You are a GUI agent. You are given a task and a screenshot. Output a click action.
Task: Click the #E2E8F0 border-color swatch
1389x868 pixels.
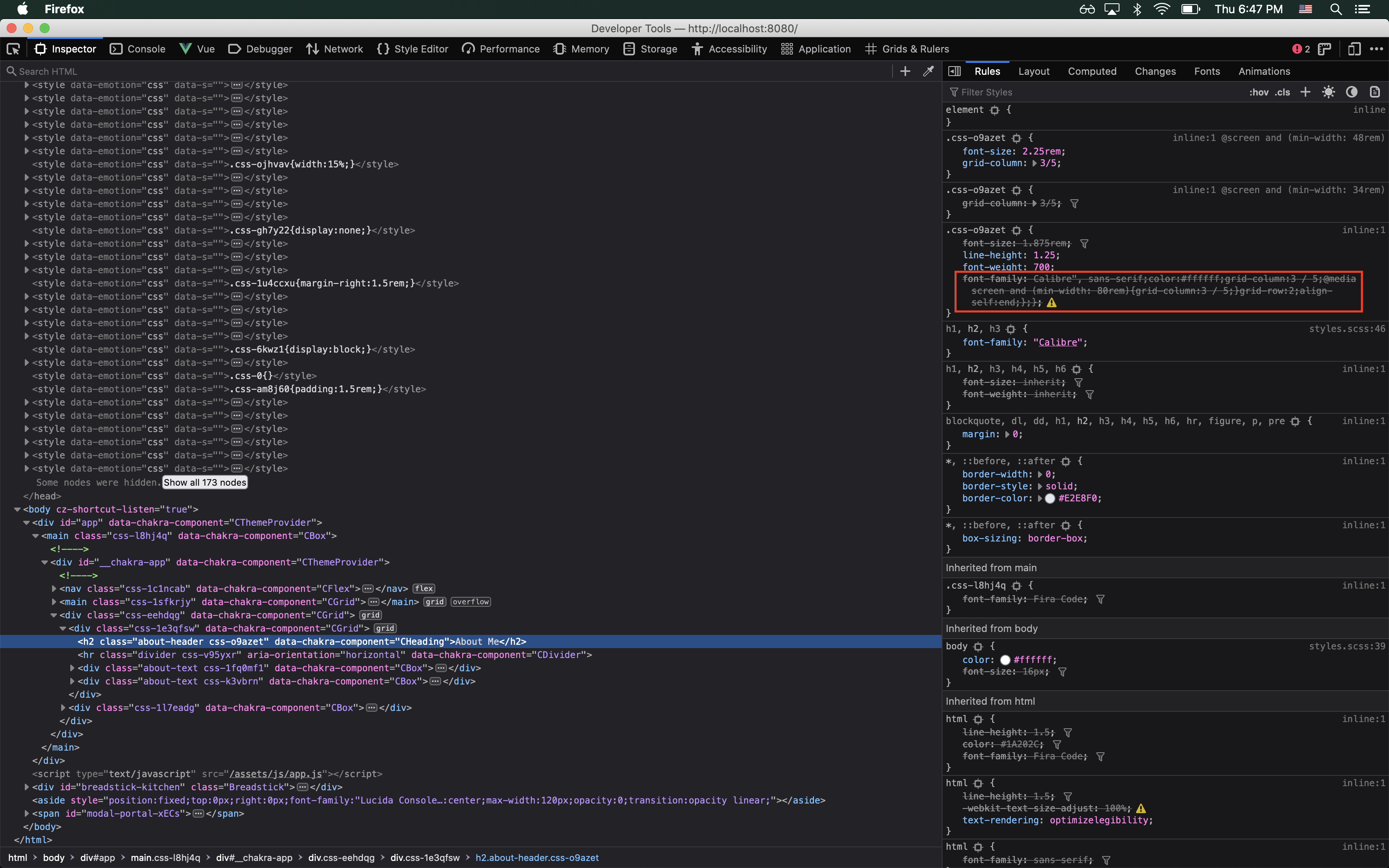coord(1050,498)
